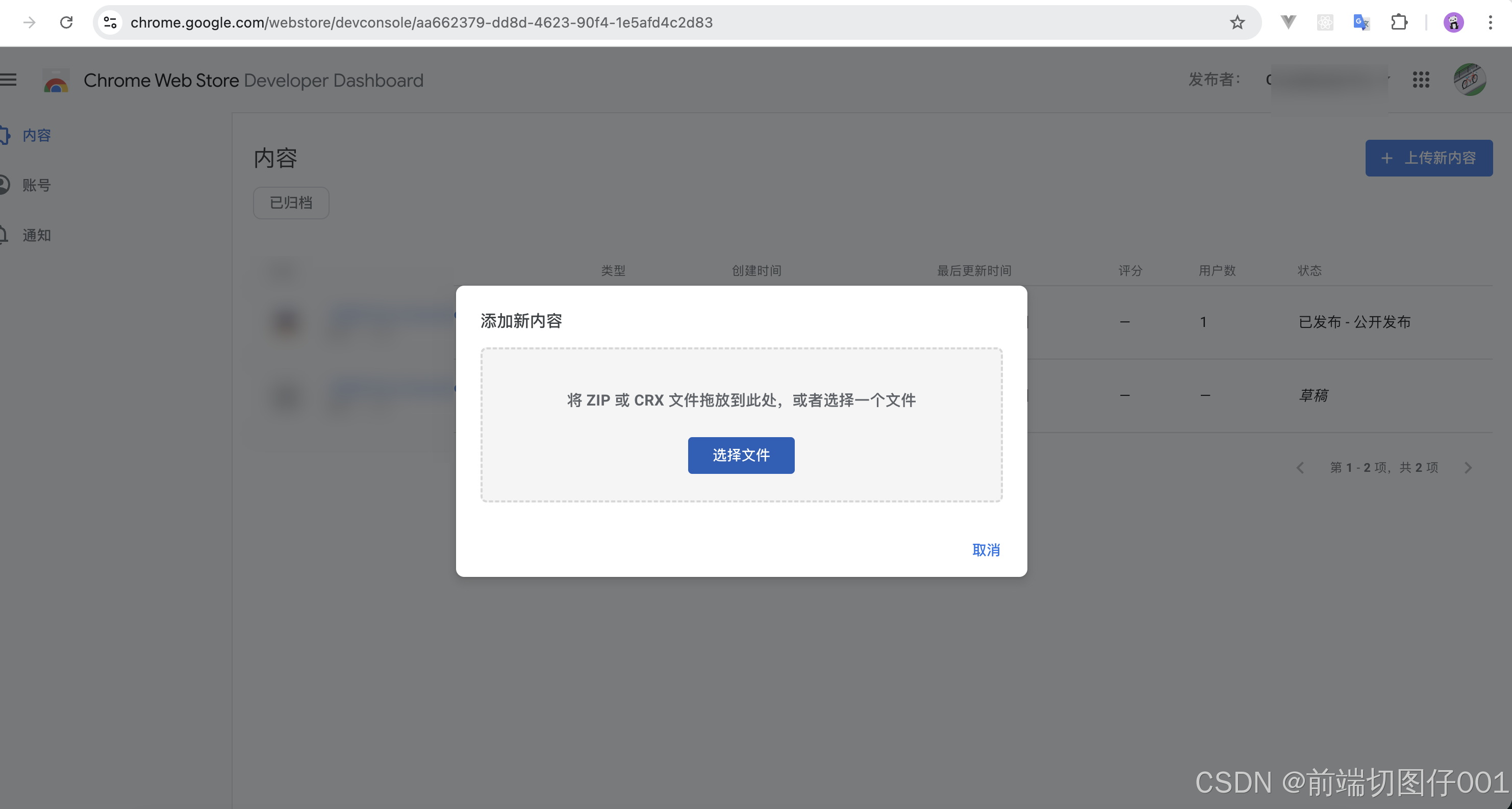
Task: Bookmark this page with the star icon
Action: (x=1238, y=22)
